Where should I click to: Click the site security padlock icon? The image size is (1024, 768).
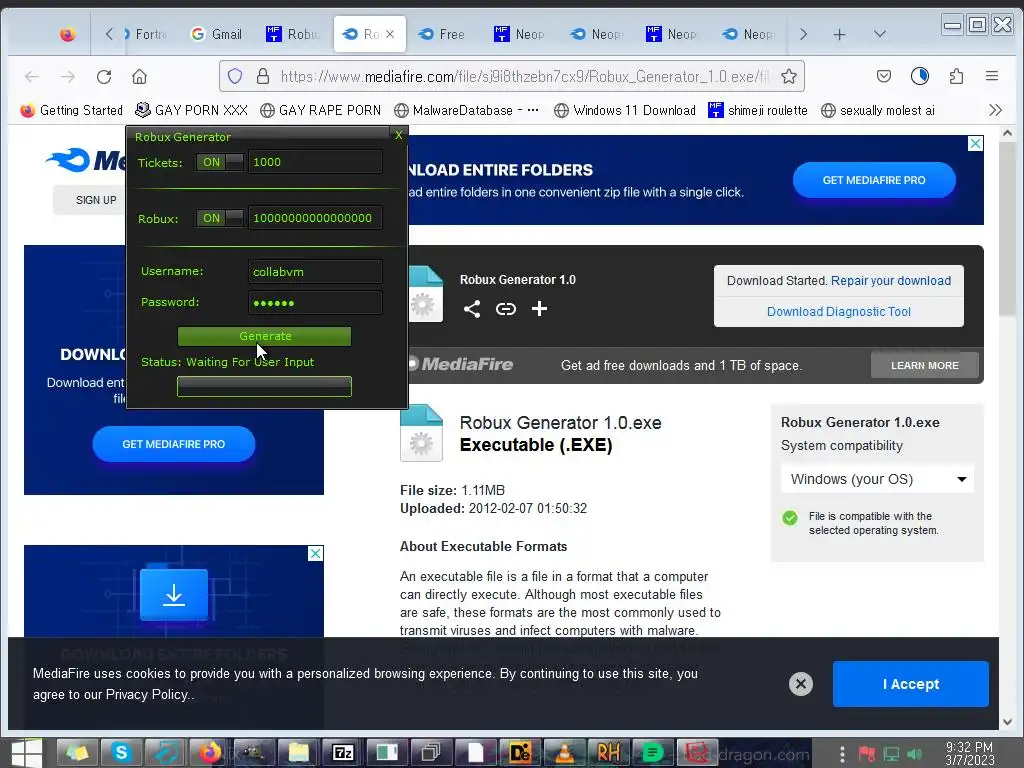263,76
